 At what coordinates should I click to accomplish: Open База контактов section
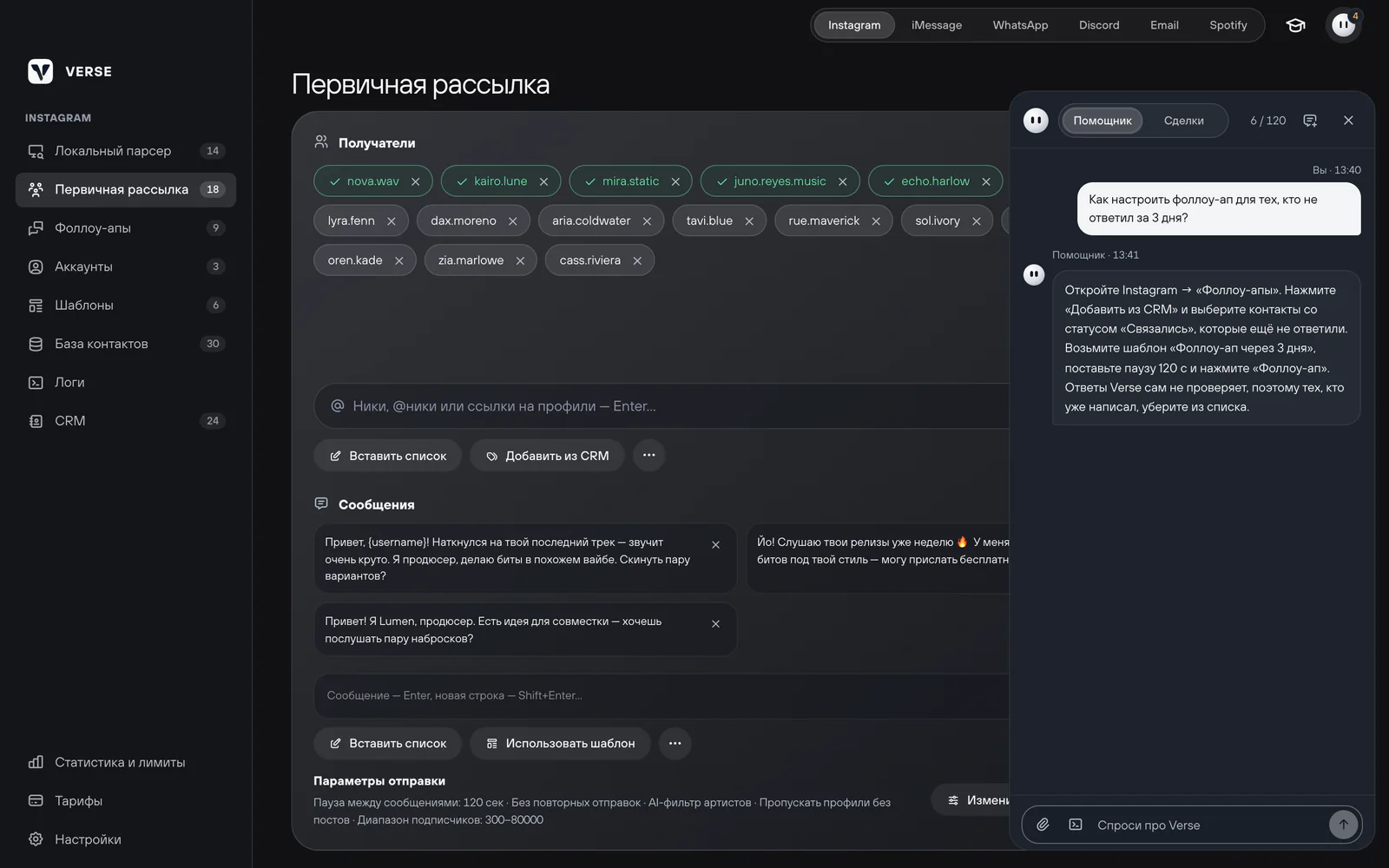[x=126, y=344]
